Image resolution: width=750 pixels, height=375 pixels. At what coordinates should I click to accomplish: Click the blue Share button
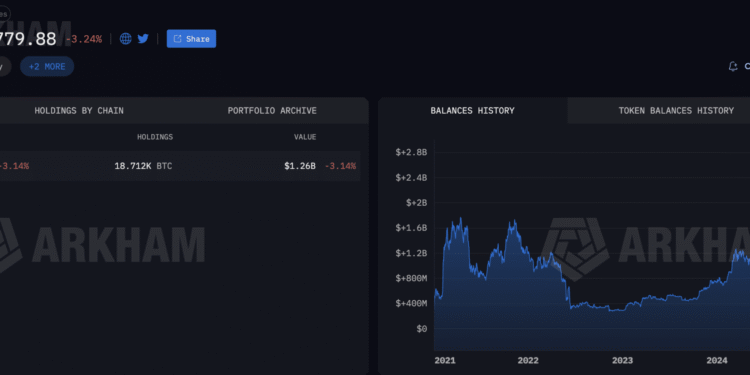tap(191, 39)
